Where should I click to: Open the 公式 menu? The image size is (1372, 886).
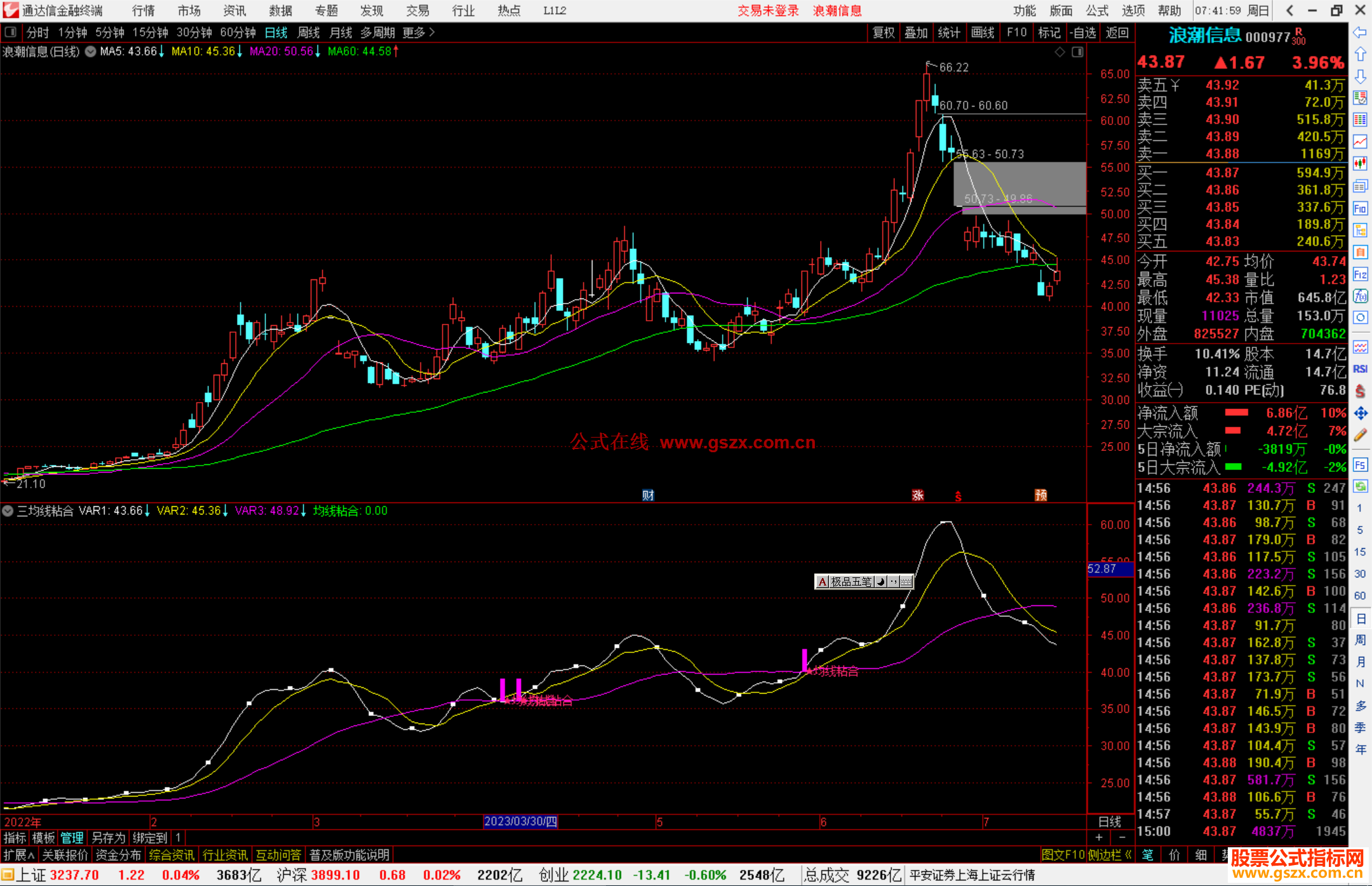(x=1097, y=11)
